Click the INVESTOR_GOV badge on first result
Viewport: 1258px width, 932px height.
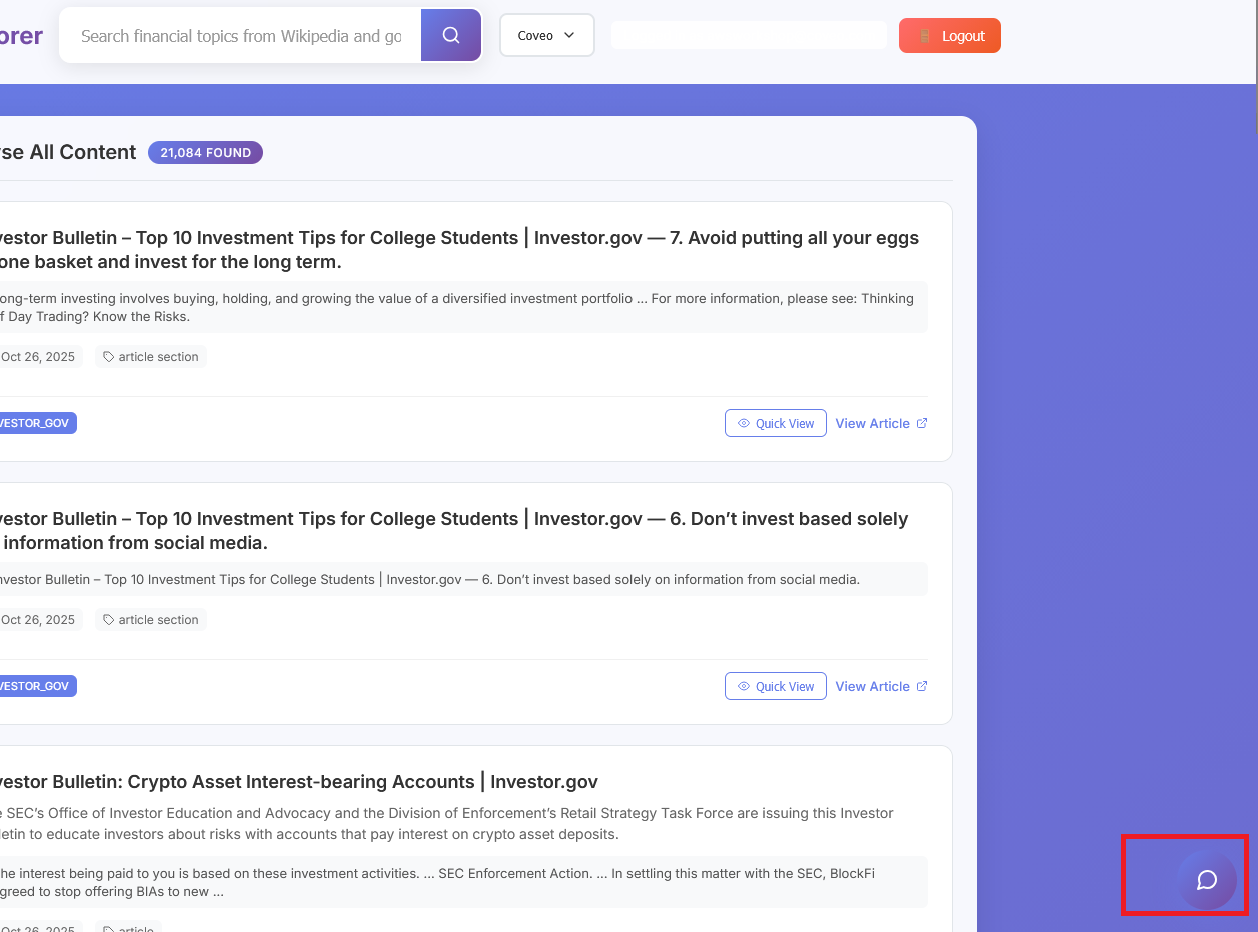[36, 424]
